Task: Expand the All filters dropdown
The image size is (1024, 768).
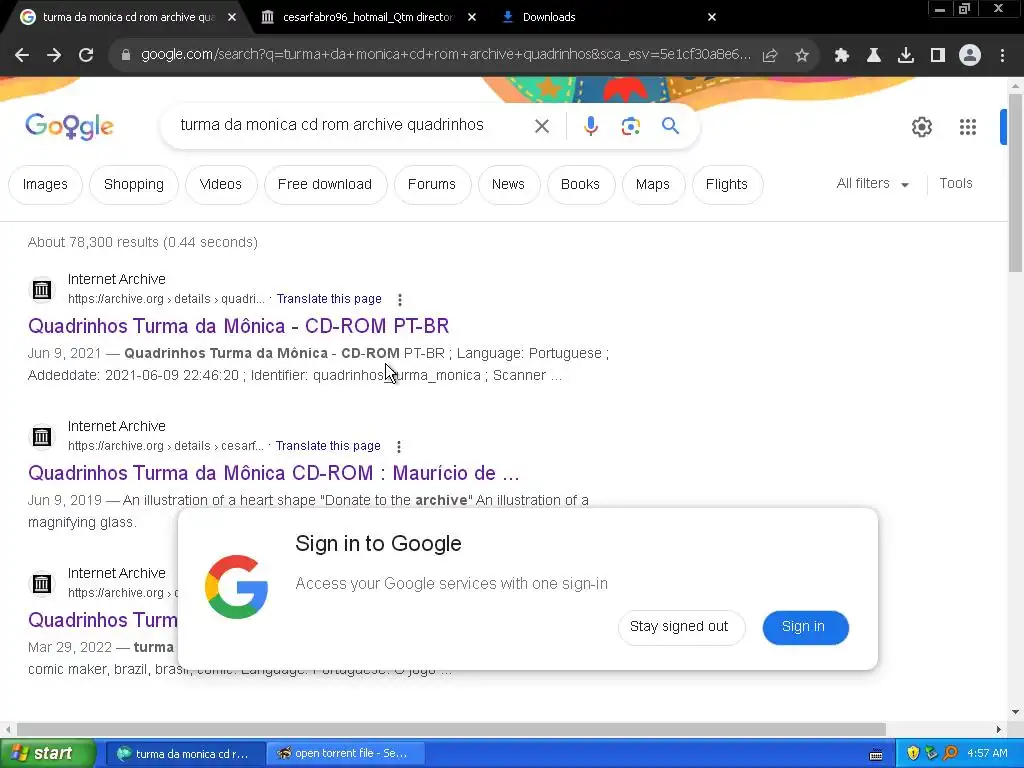Action: (x=872, y=184)
